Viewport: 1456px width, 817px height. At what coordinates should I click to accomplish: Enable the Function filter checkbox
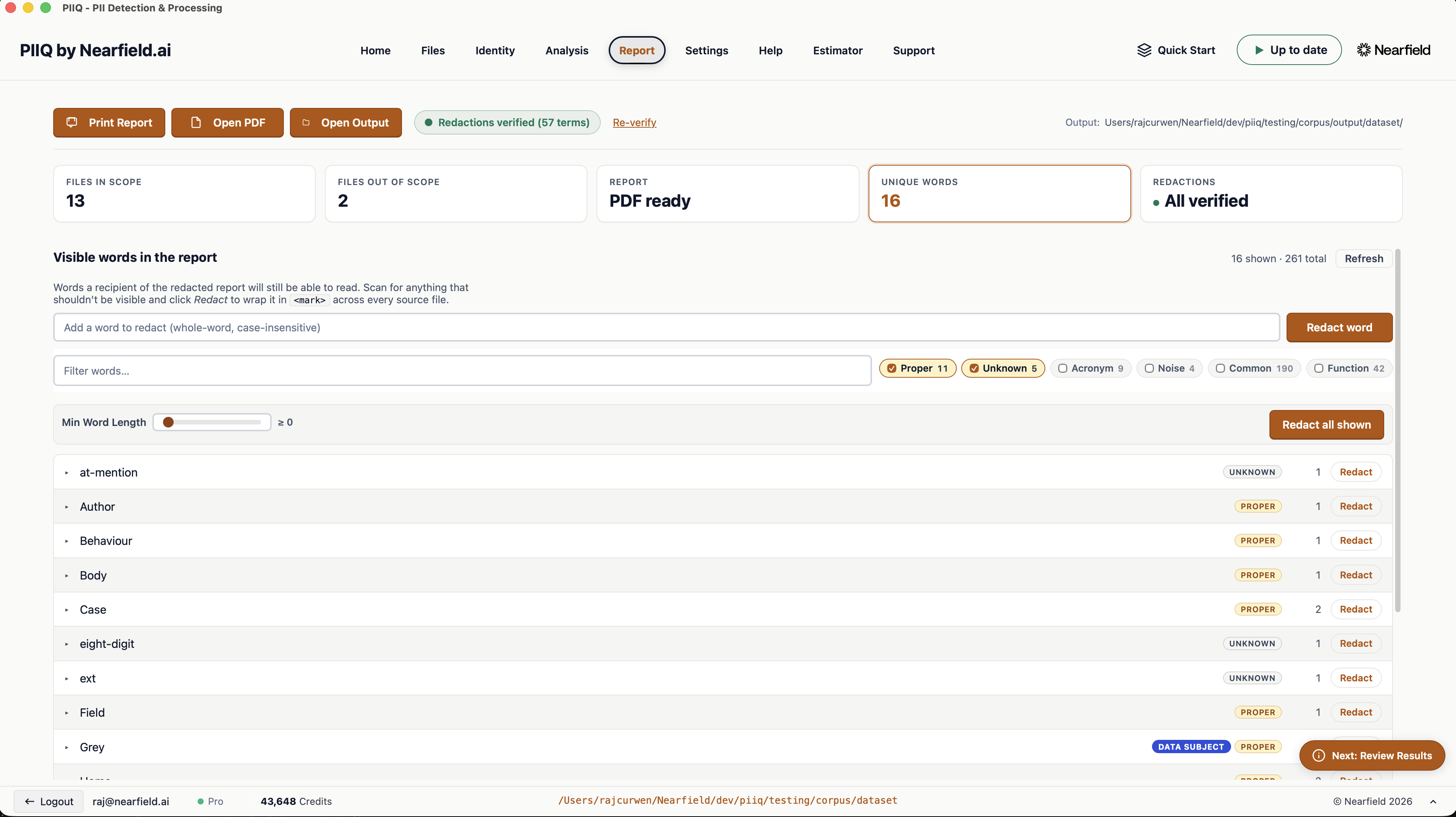[1319, 368]
